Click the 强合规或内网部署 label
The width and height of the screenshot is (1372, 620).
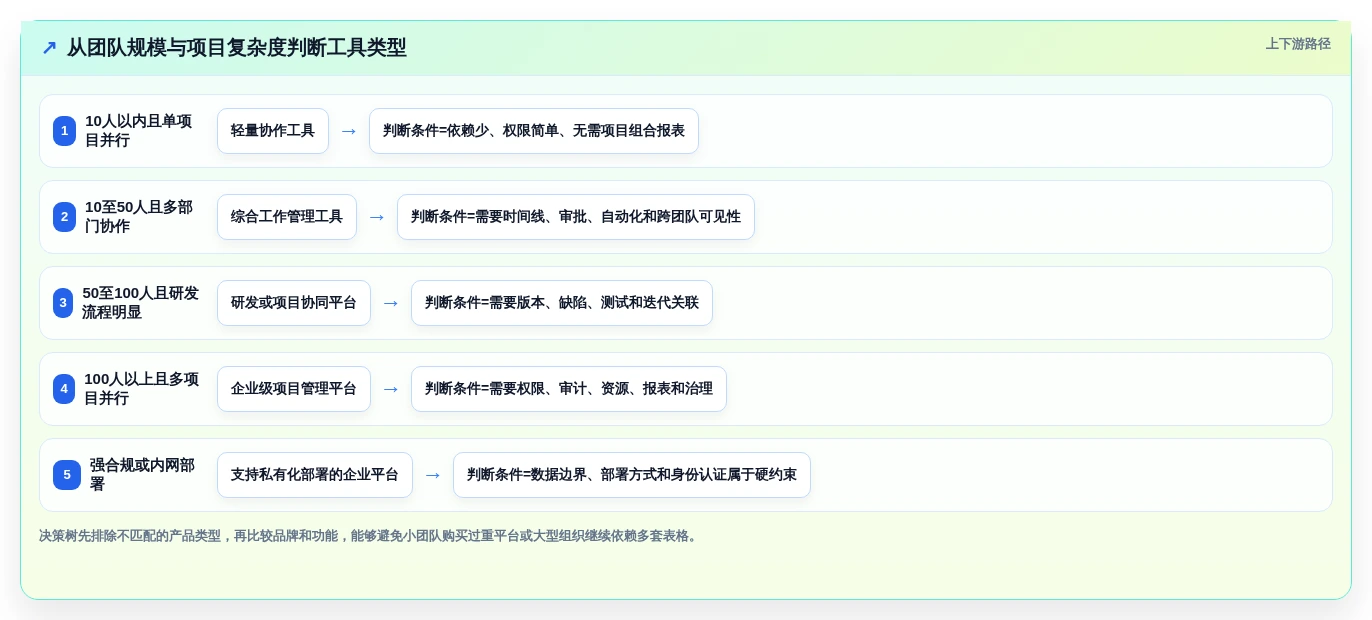143,475
